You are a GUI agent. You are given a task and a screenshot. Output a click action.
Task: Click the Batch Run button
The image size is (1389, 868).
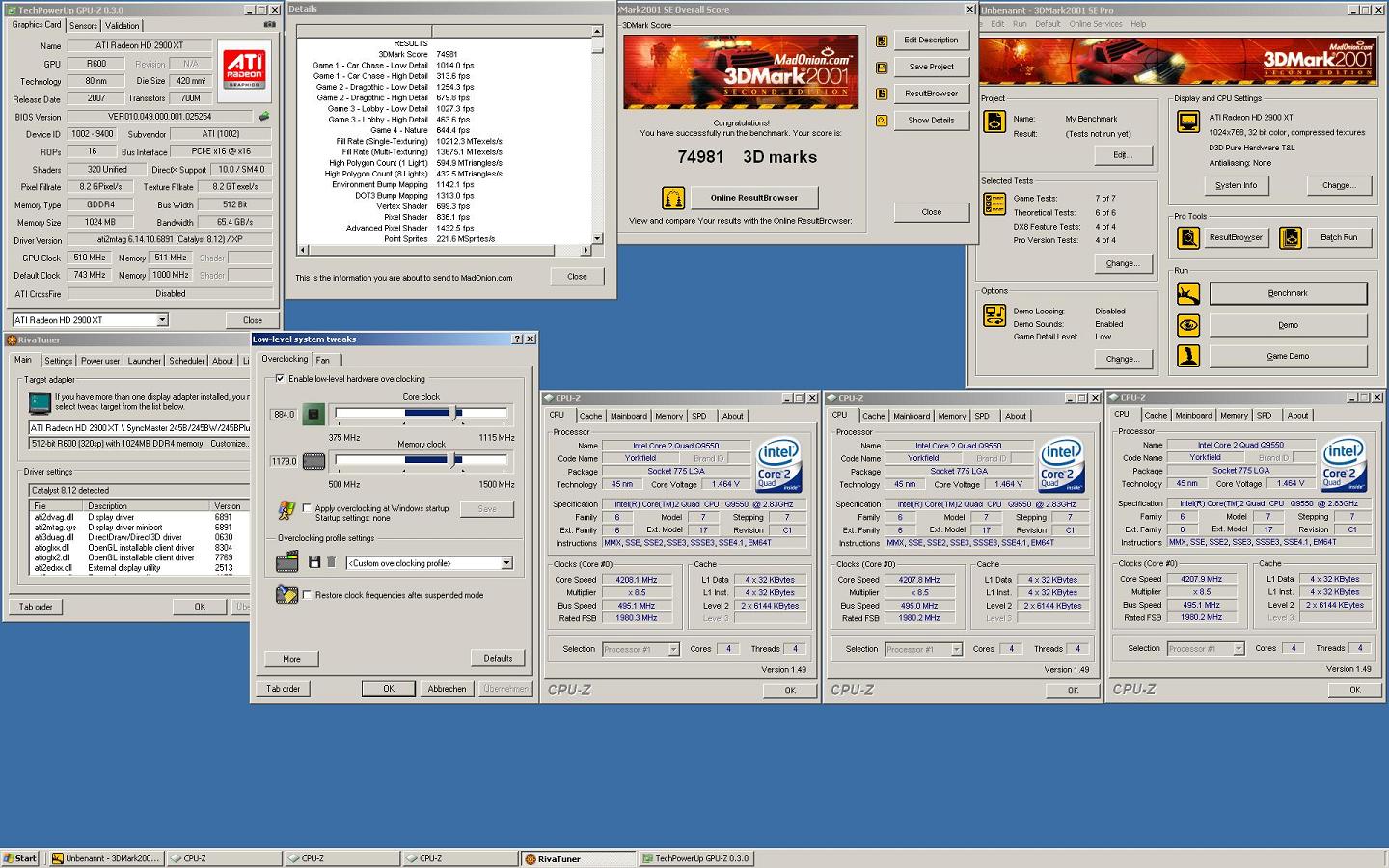(x=1339, y=237)
